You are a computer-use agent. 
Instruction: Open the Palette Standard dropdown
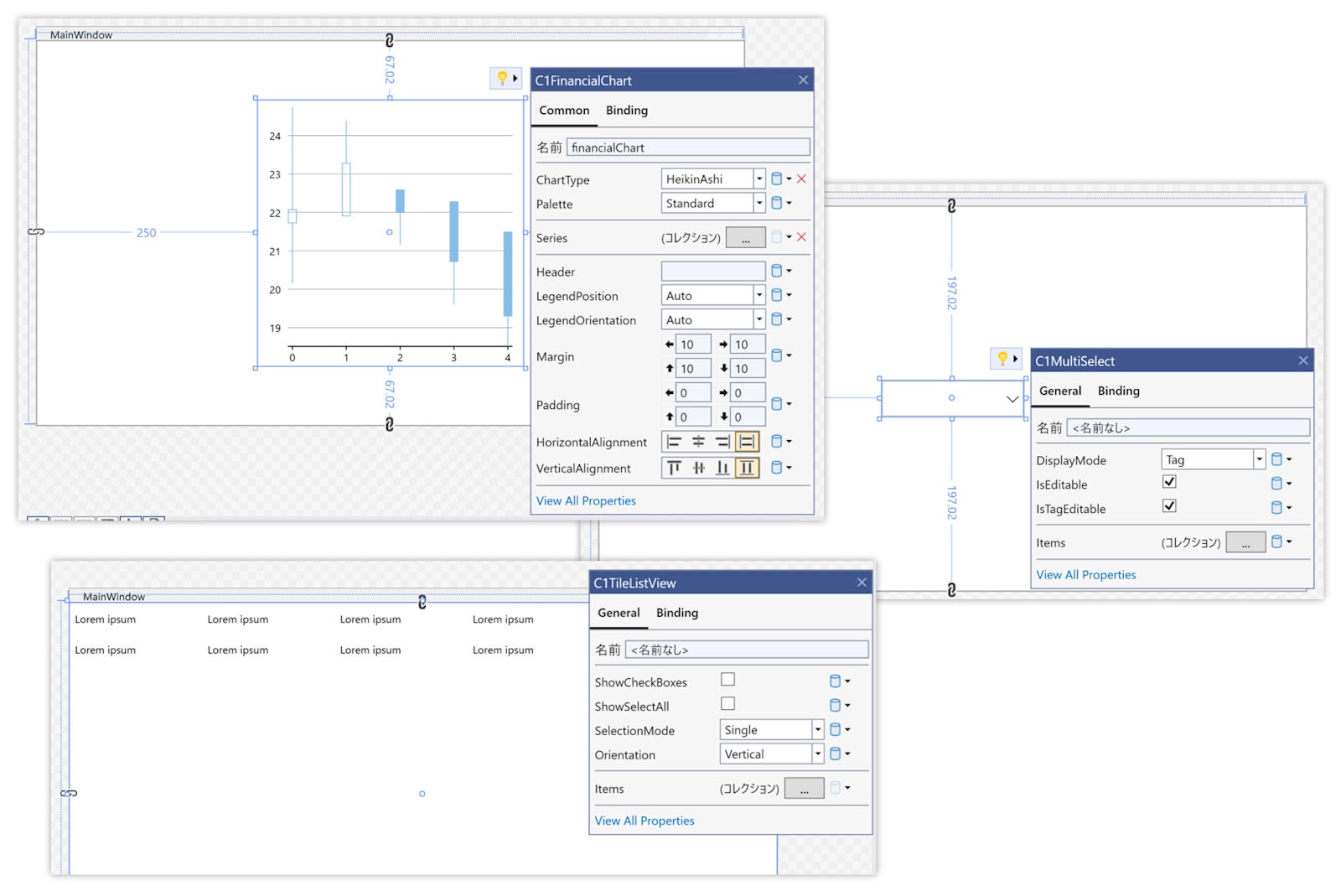[759, 203]
